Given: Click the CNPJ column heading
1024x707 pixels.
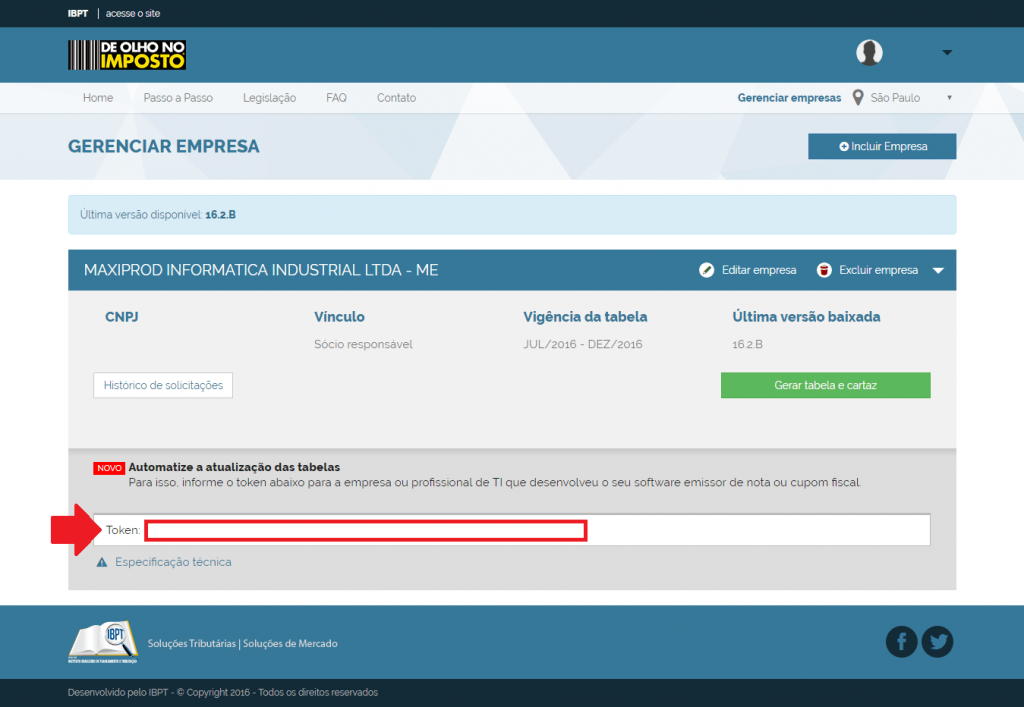Looking at the screenshot, I should (x=122, y=317).
